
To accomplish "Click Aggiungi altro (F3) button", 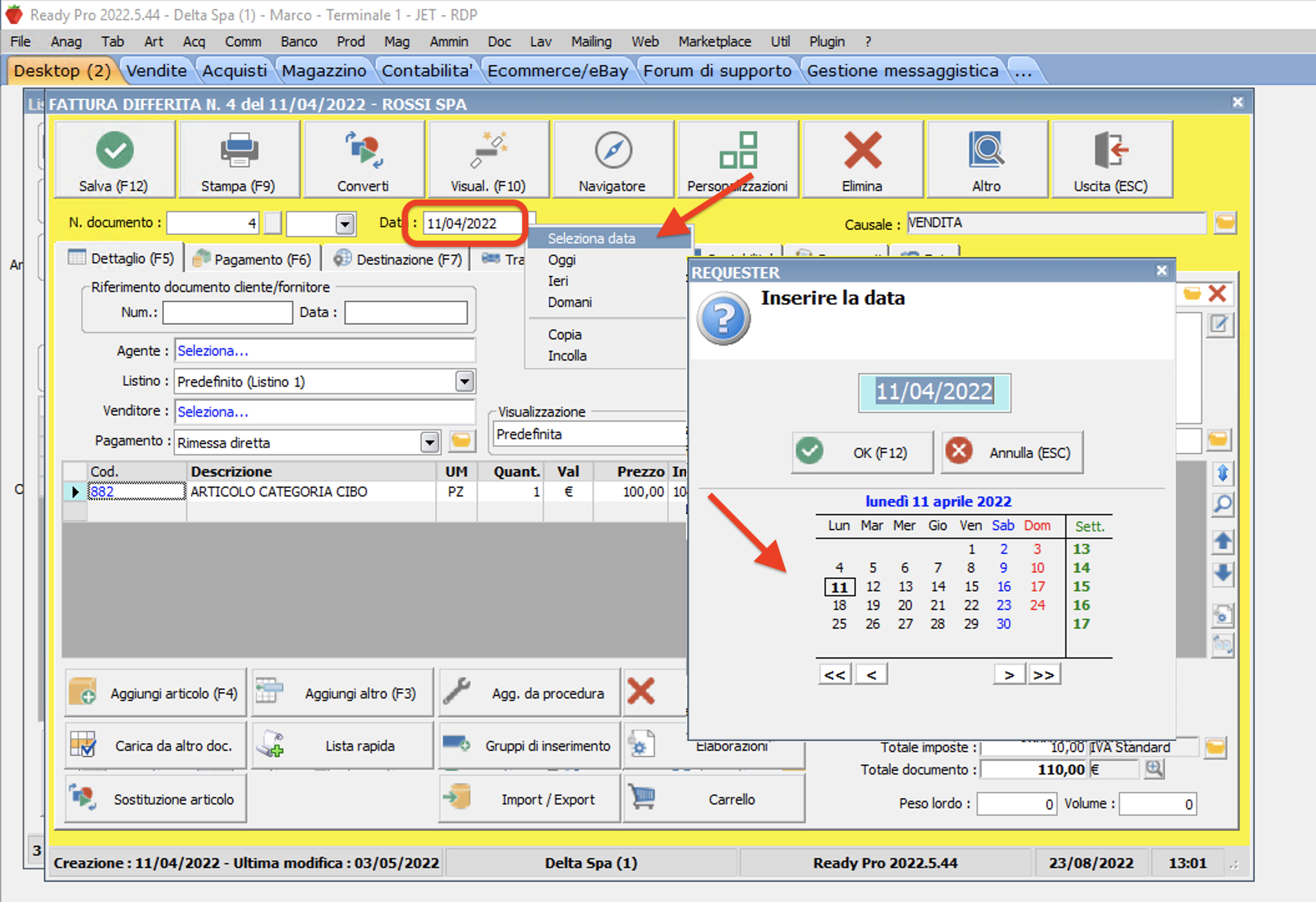I will (342, 693).
